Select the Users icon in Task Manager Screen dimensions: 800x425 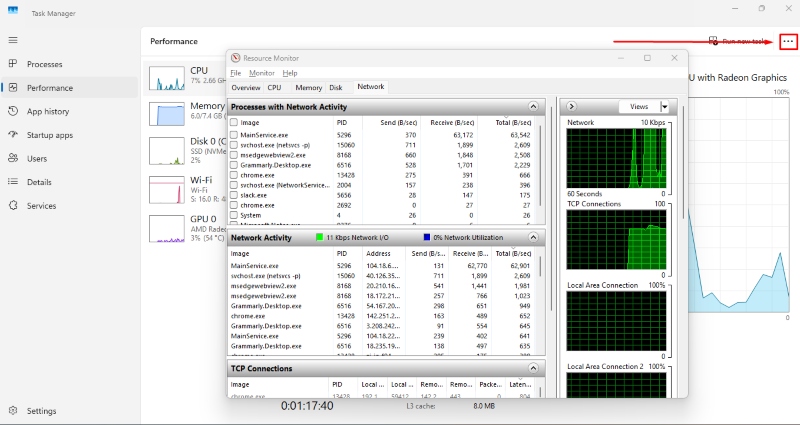tap(13, 158)
